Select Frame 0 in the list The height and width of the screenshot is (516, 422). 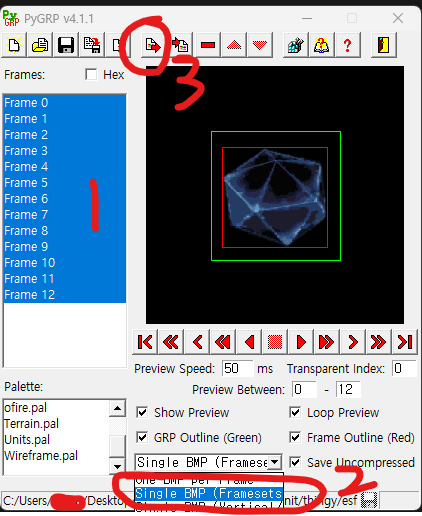click(x=65, y=103)
